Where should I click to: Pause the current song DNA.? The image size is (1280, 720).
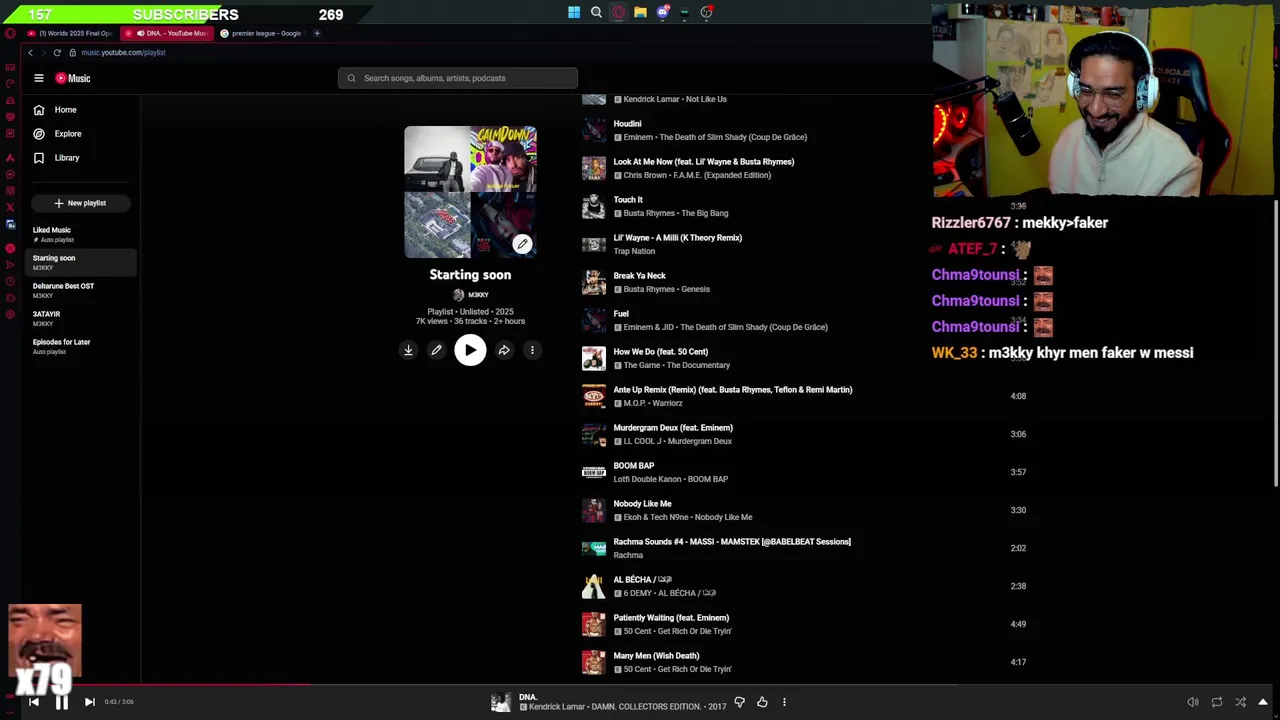pos(61,702)
